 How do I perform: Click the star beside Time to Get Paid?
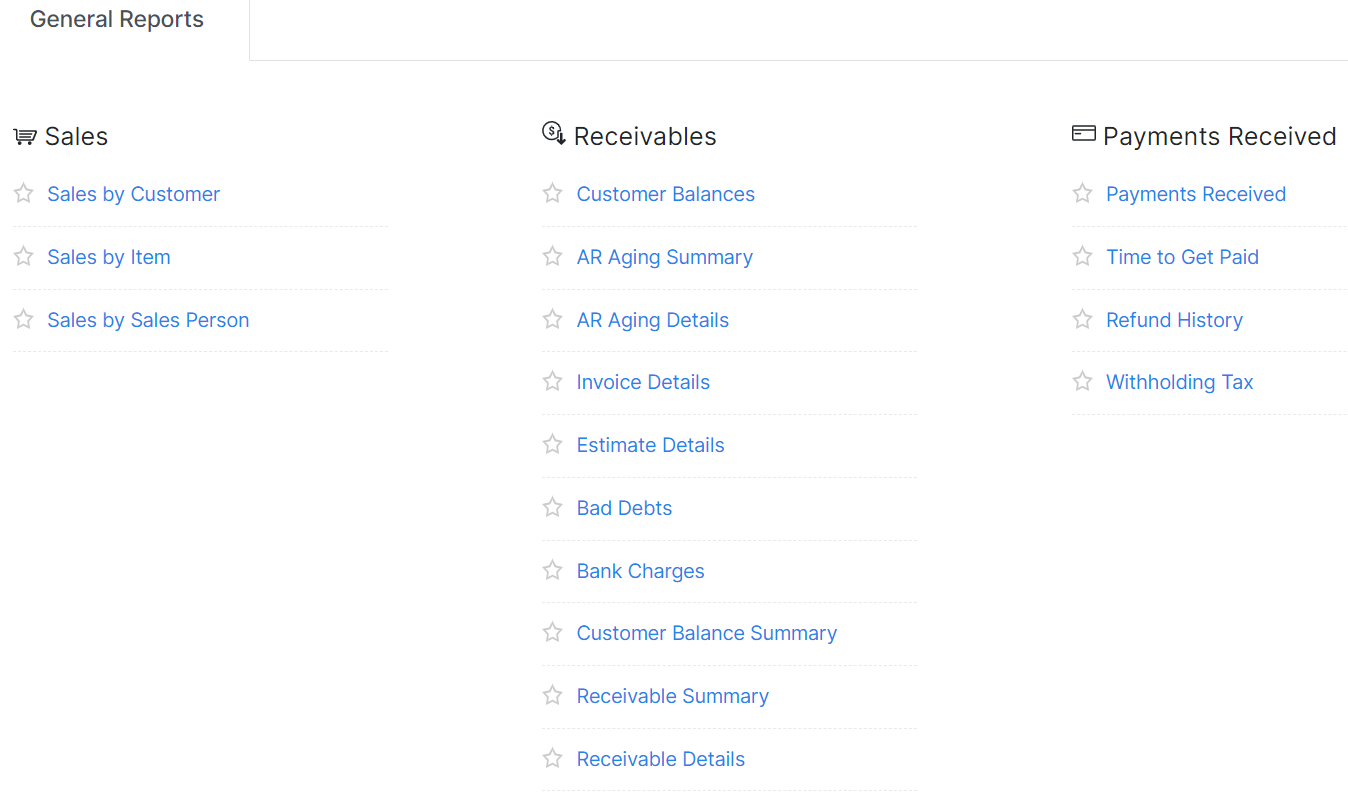point(1082,256)
